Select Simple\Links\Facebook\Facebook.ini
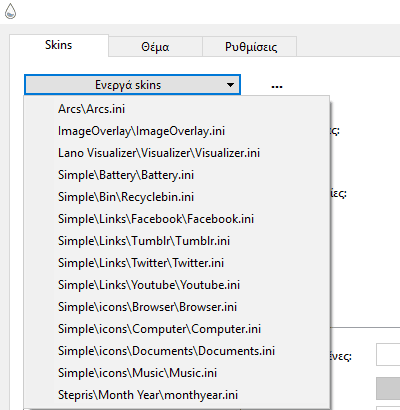Viewport: 400px width, 410px height. (177, 219)
